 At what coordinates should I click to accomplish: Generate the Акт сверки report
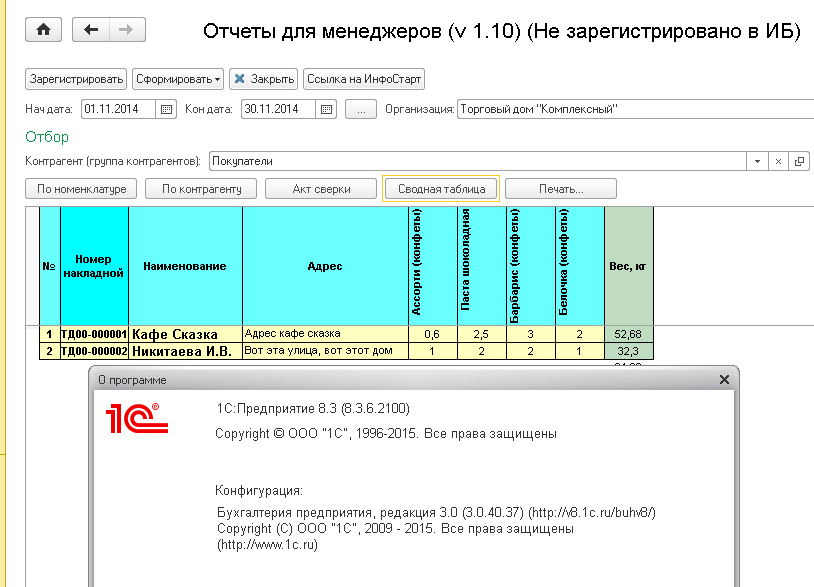click(x=321, y=189)
